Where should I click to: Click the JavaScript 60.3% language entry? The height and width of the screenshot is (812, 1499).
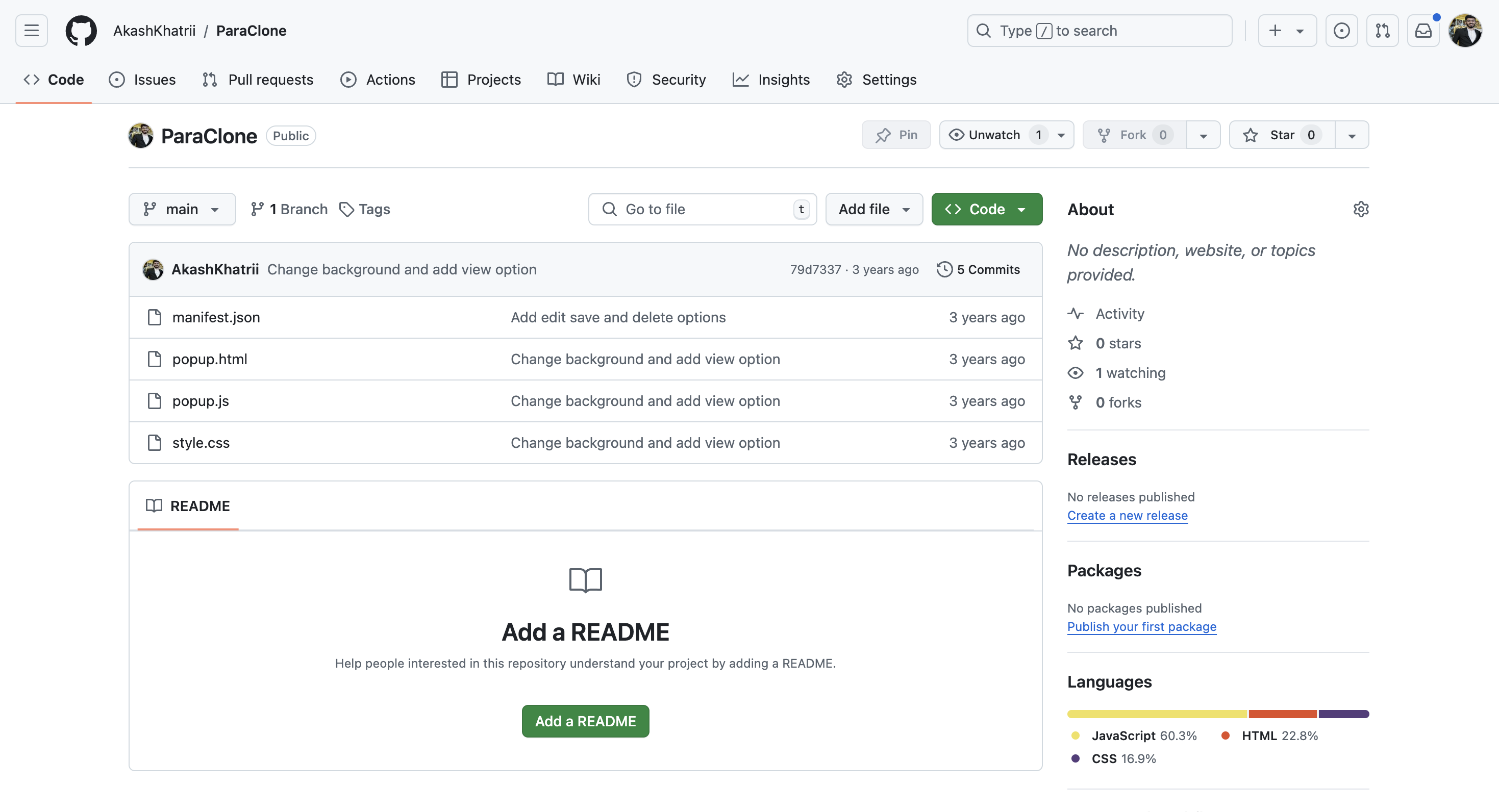1133,735
